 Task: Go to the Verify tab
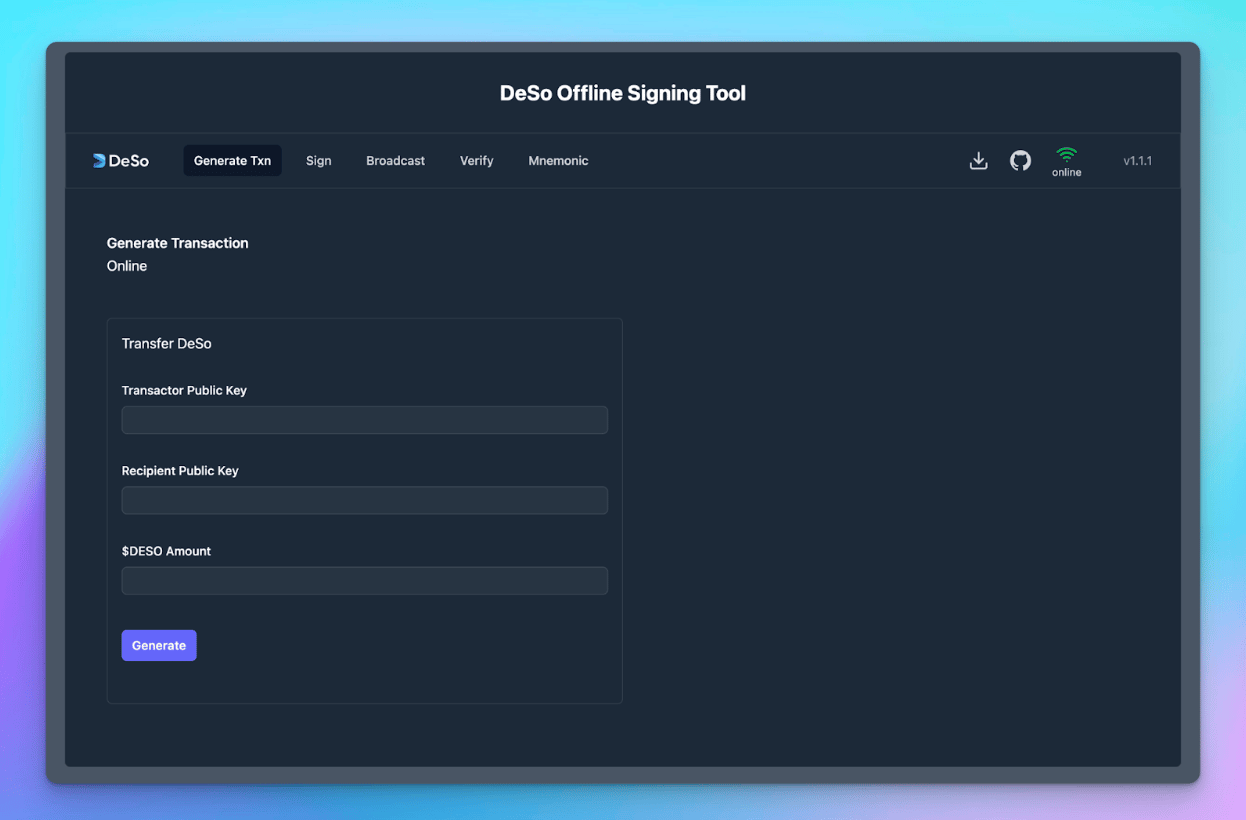(x=476, y=161)
